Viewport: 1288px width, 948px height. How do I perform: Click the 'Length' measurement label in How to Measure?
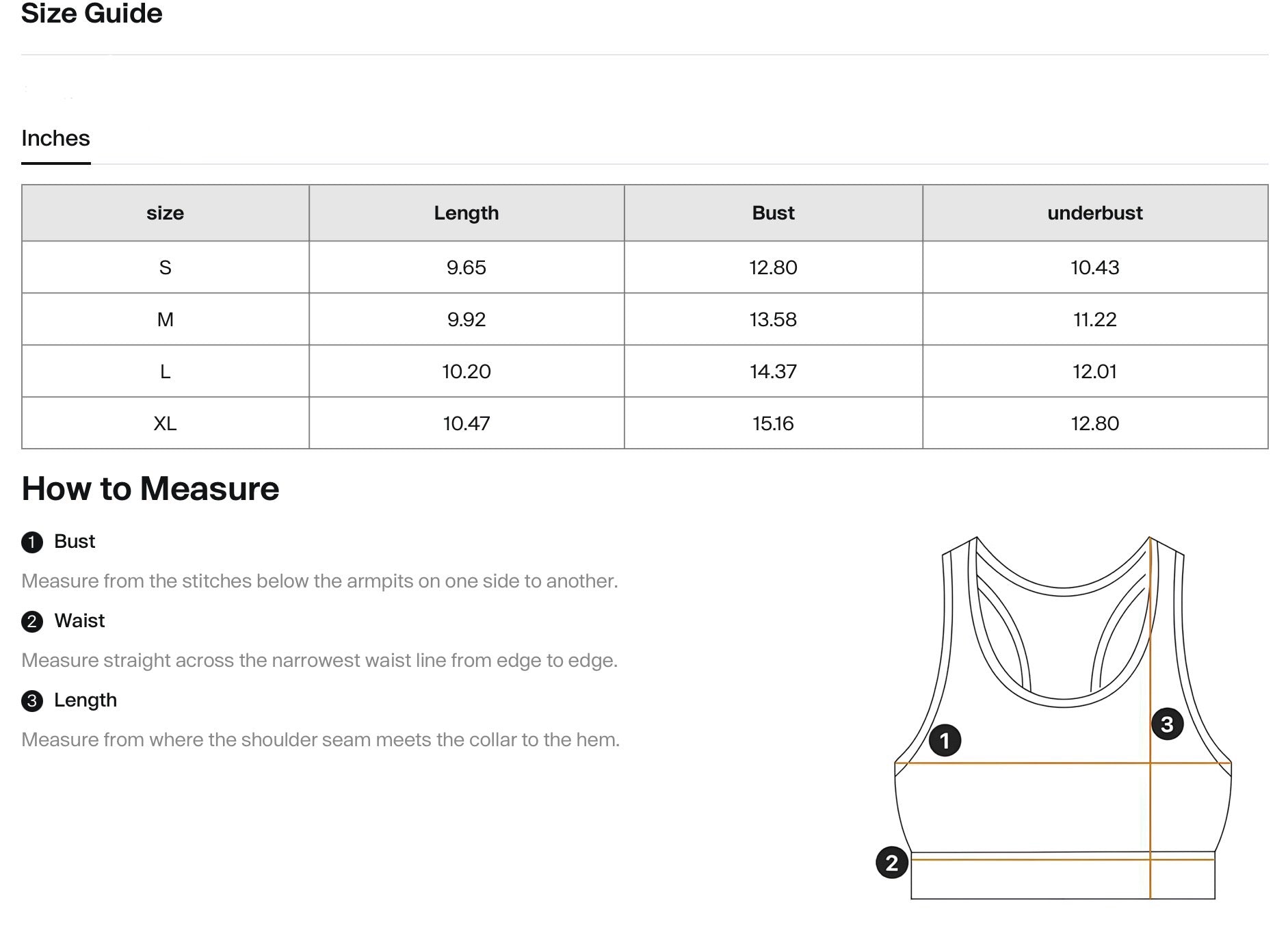(x=86, y=700)
